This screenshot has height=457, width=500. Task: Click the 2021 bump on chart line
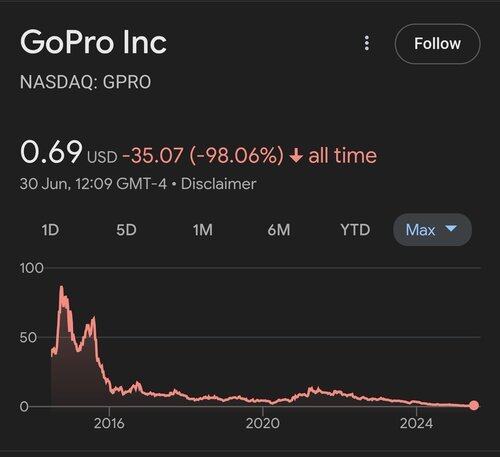point(313,389)
